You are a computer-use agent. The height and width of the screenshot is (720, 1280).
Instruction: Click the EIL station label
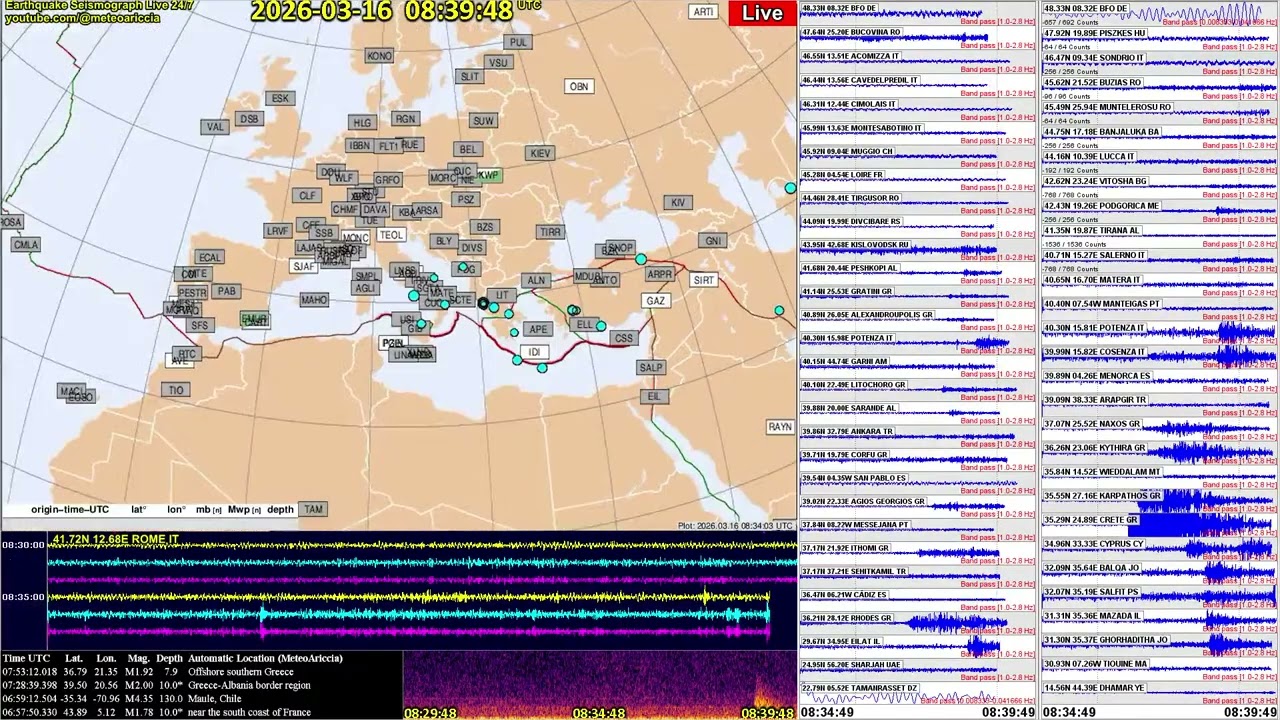[654, 396]
